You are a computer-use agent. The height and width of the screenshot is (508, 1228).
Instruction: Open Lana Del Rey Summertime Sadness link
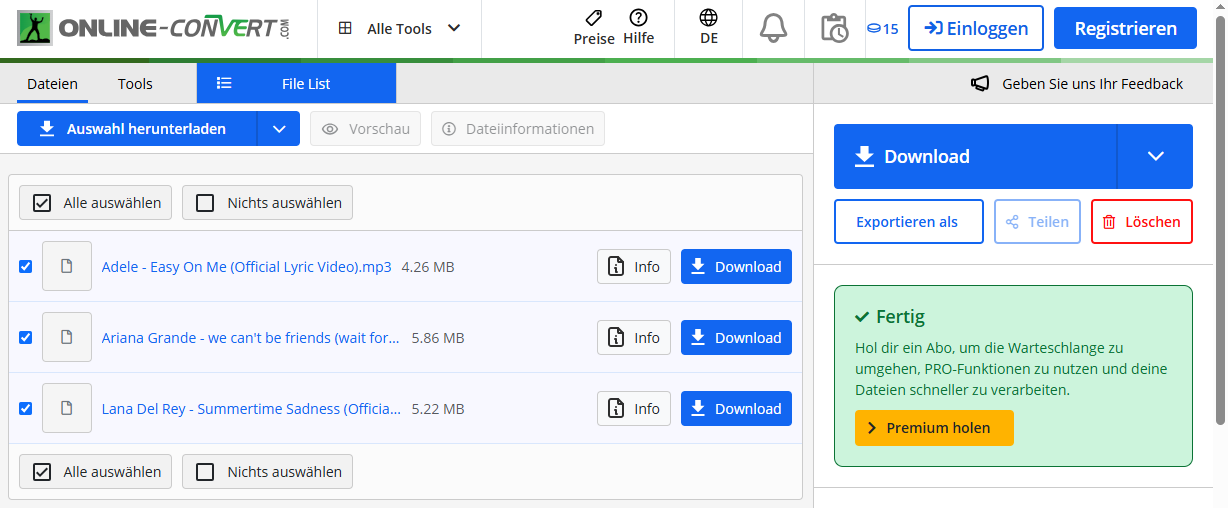(251, 409)
